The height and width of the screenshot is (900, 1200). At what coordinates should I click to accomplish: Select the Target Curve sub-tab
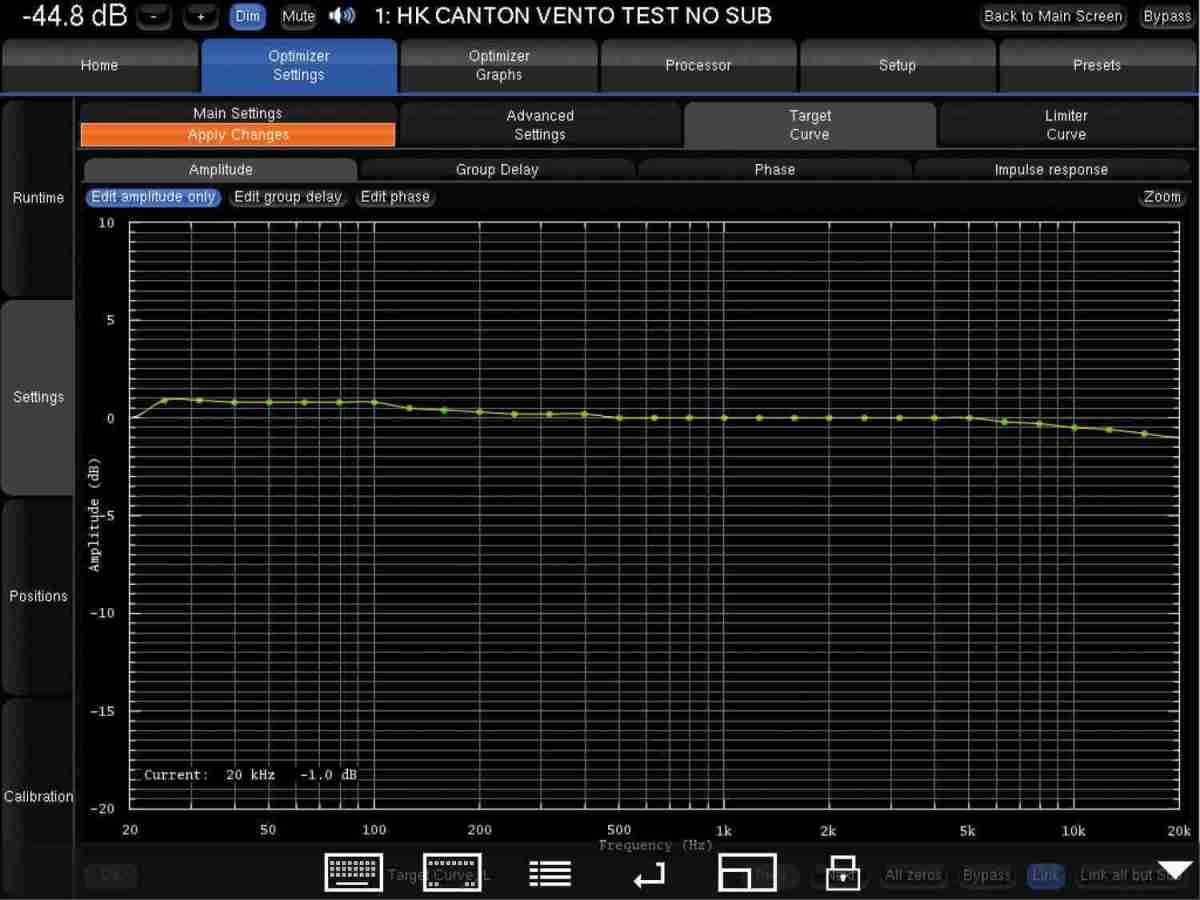coord(810,125)
